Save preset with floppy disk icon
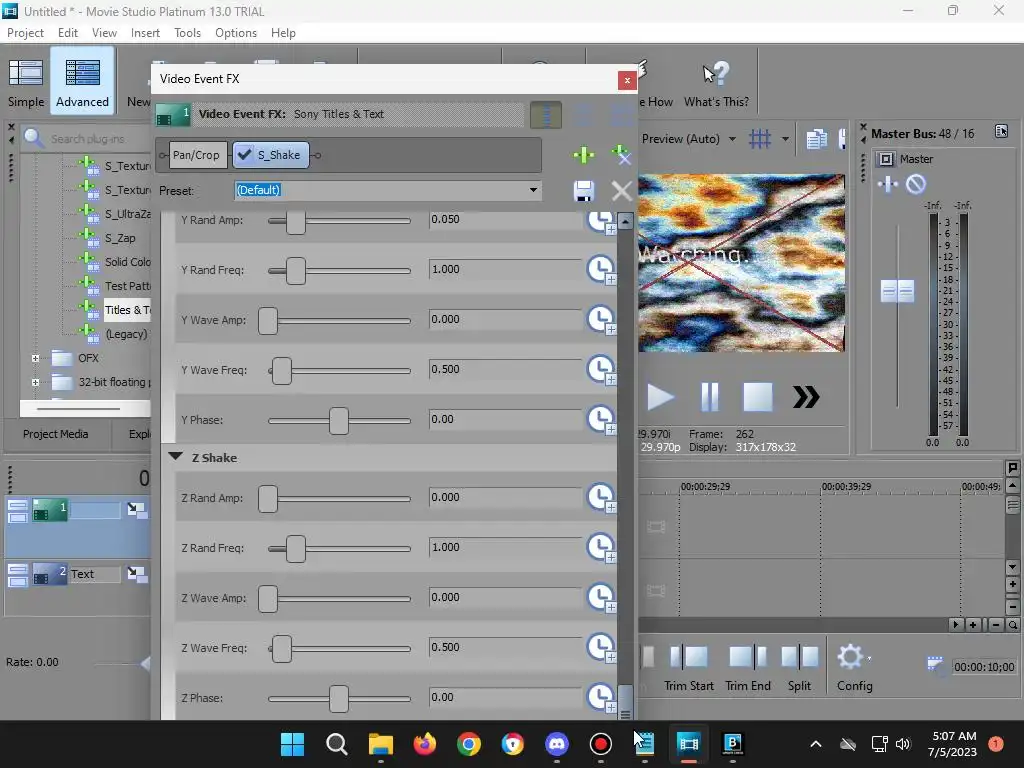 click(583, 191)
